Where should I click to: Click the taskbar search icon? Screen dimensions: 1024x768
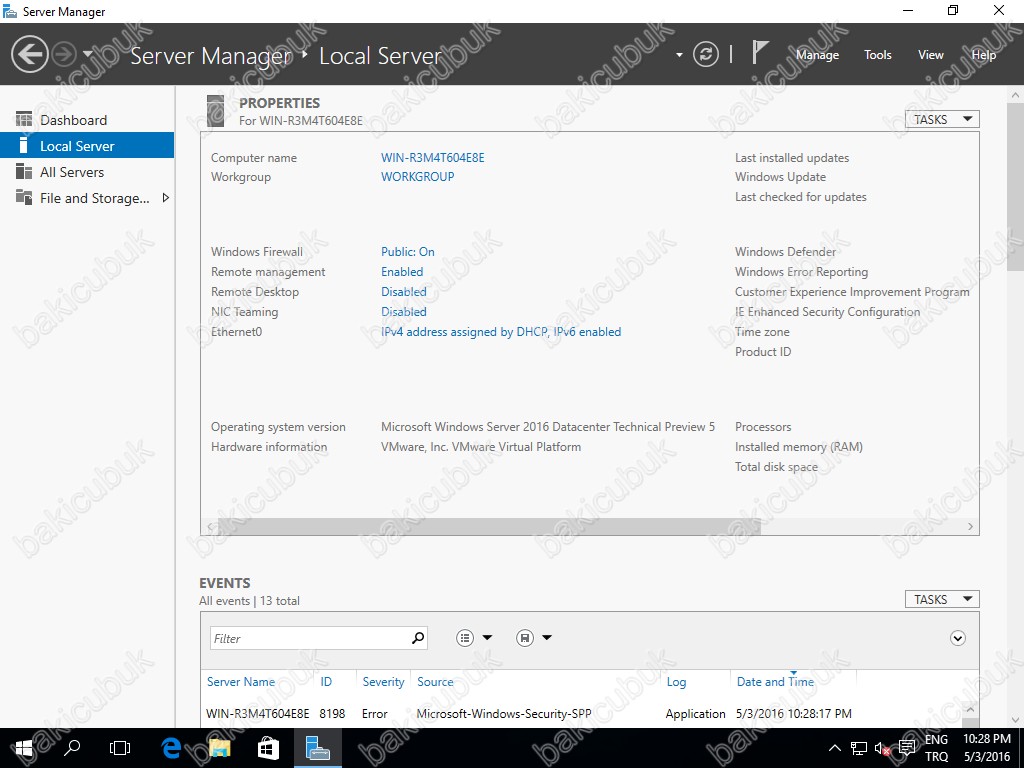(72, 748)
